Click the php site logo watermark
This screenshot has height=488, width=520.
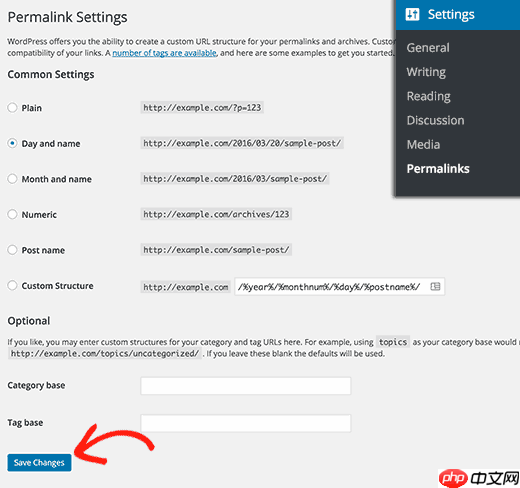(479, 478)
